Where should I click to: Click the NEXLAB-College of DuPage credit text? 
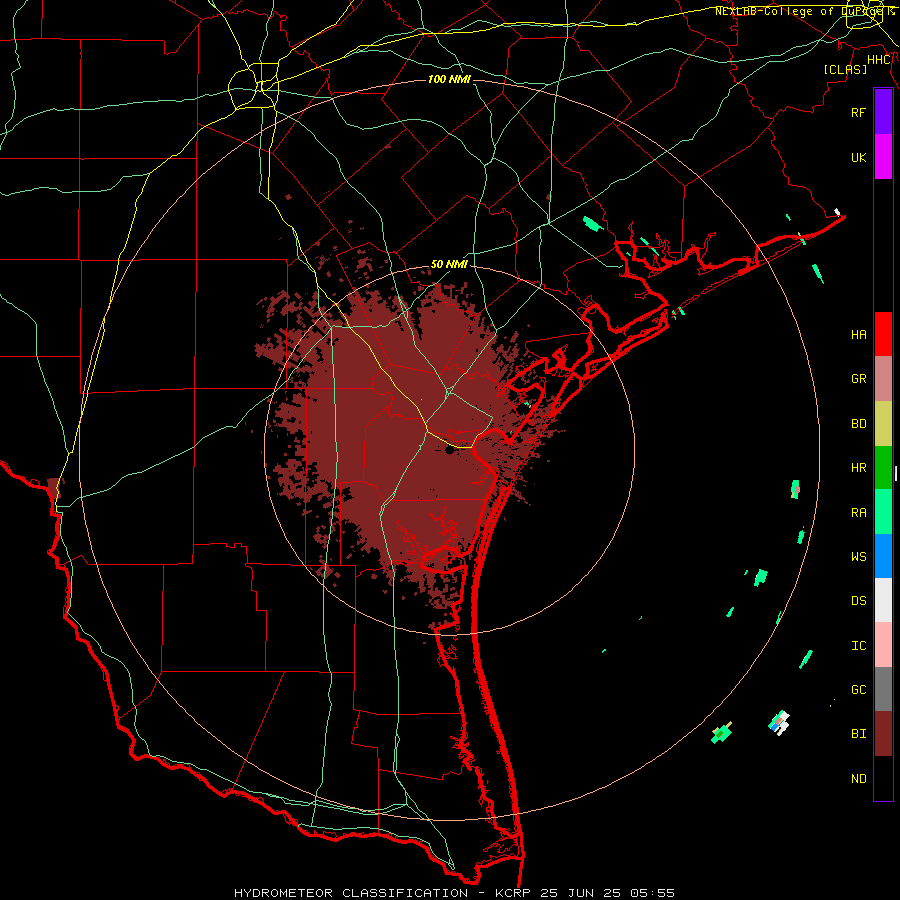coord(804,11)
